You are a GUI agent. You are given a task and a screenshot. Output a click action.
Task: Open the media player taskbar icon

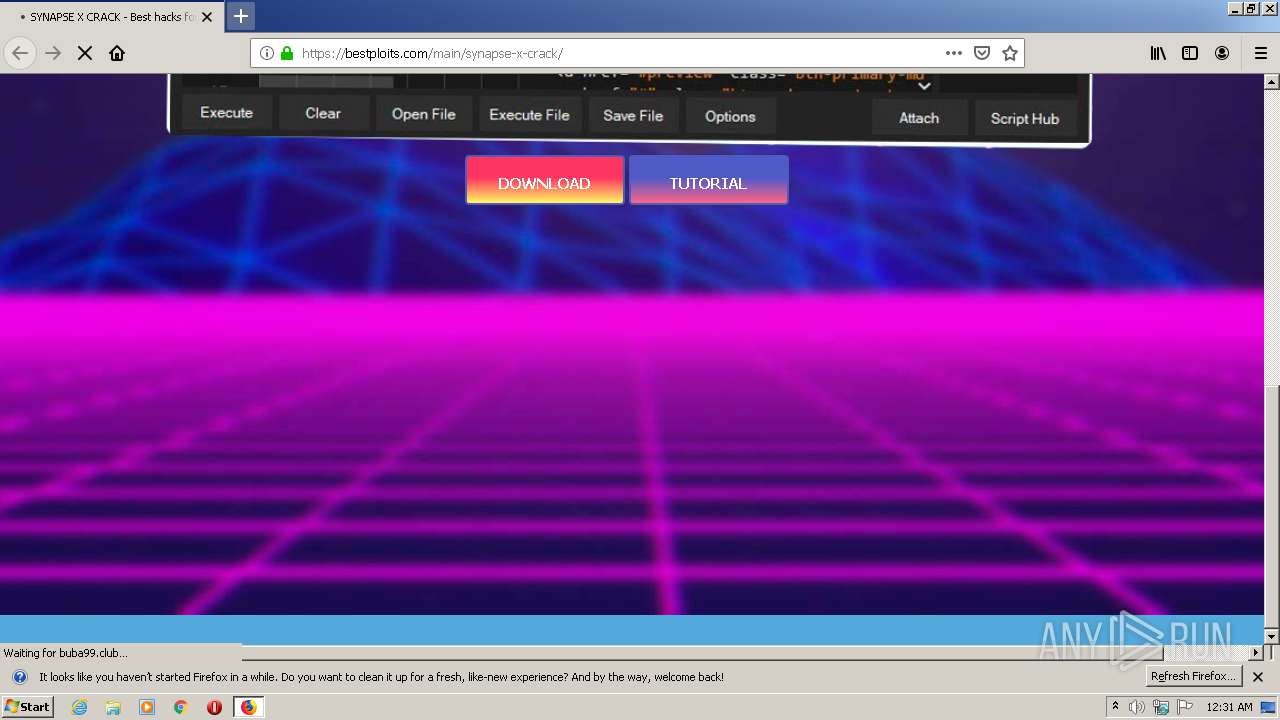147,707
